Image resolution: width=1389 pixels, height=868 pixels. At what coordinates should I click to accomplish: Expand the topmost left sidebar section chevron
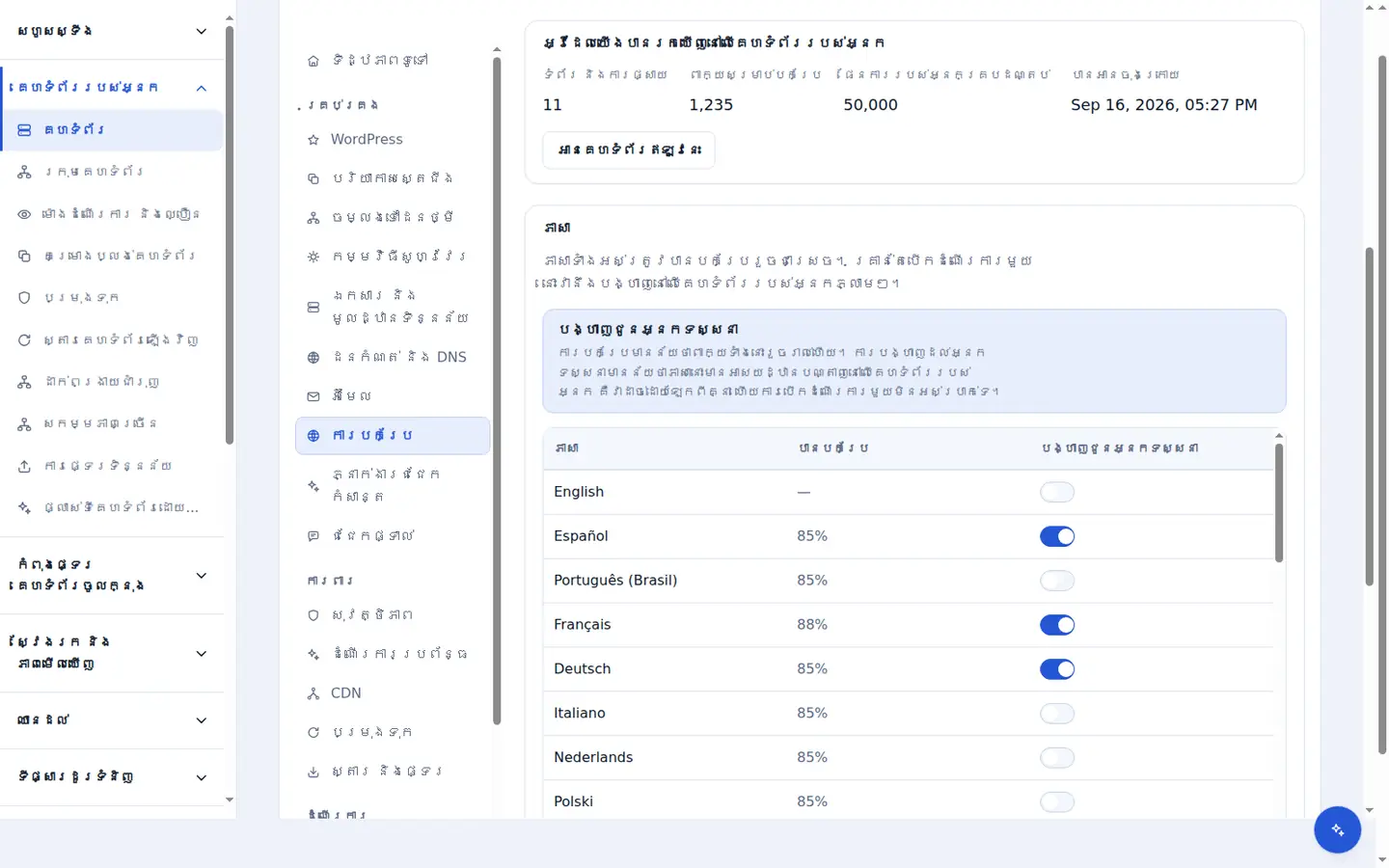click(x=202, y=31)
